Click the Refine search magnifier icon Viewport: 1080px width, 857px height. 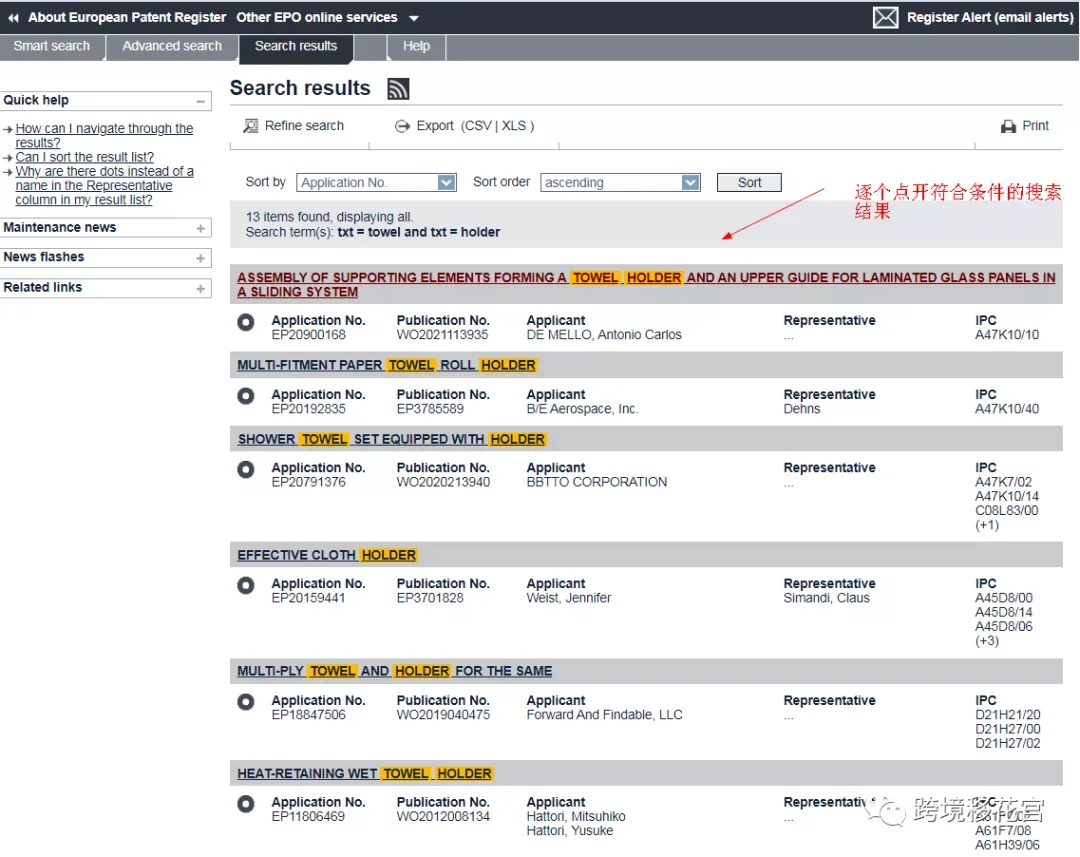(x=251, y=125)
